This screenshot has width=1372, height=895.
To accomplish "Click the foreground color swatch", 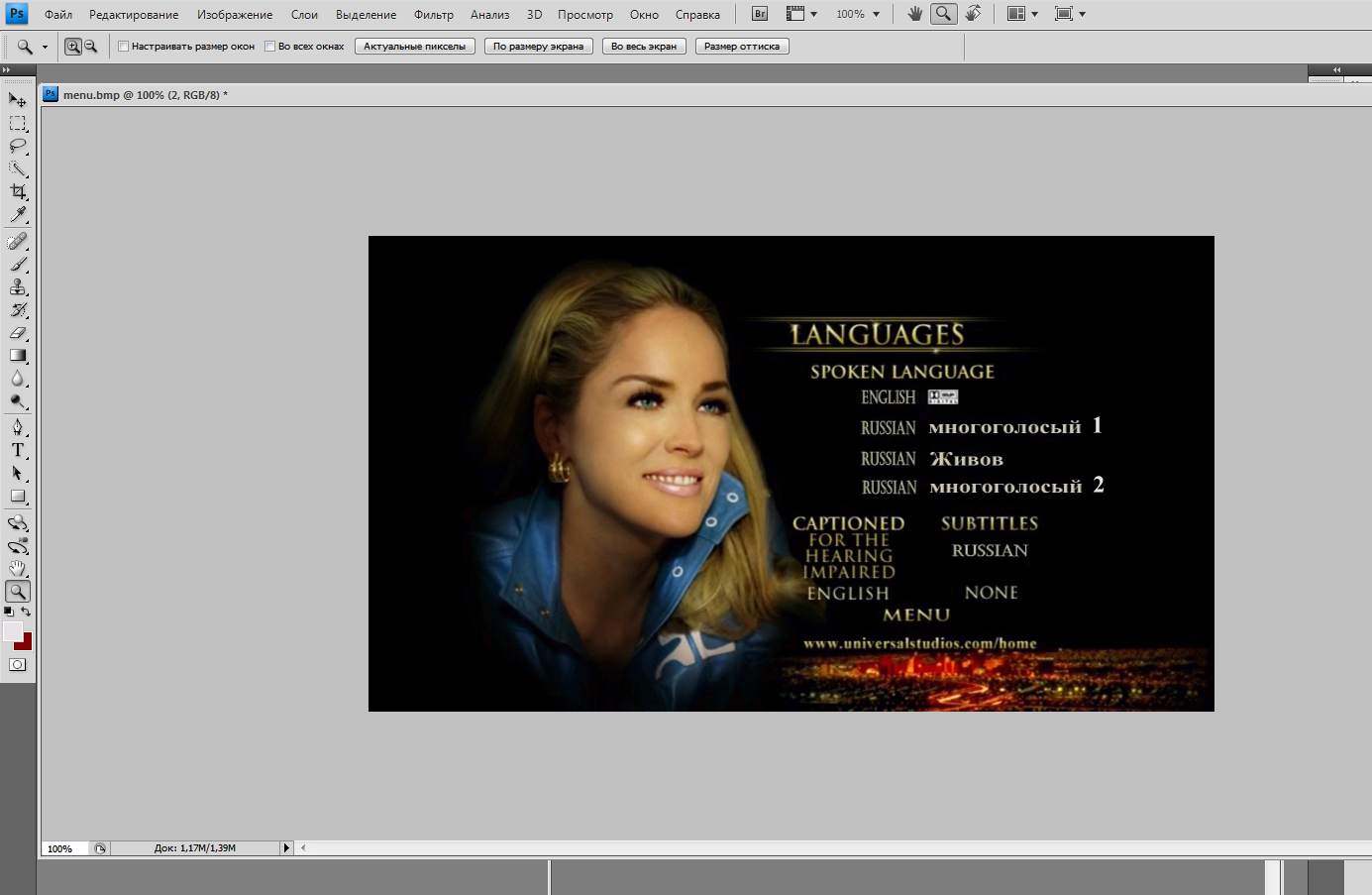I will coord(11,630).
